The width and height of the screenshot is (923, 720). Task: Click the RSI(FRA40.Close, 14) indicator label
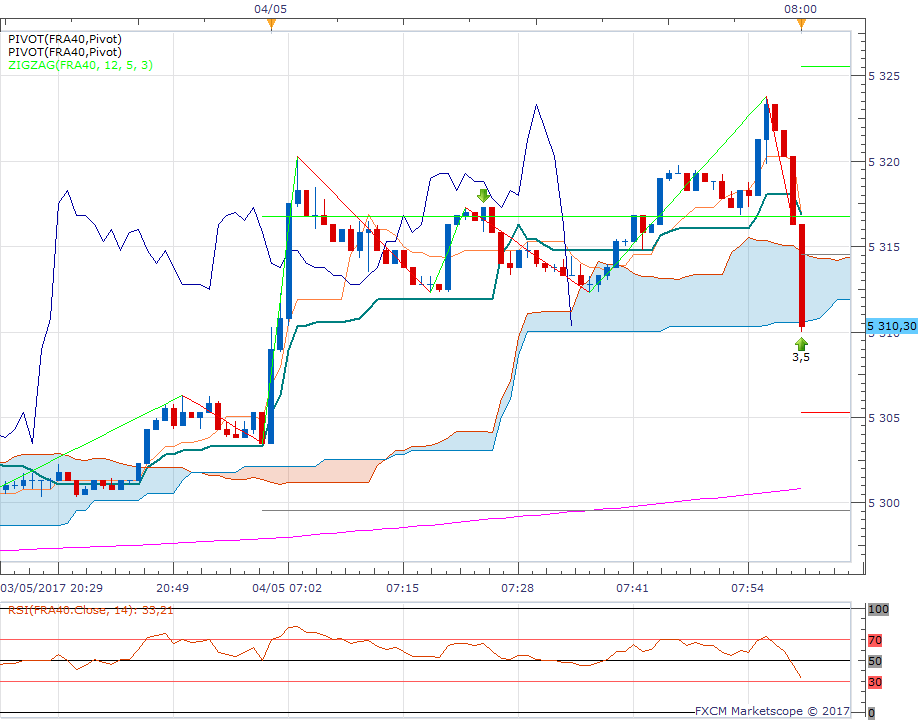(x=91, y=610)
